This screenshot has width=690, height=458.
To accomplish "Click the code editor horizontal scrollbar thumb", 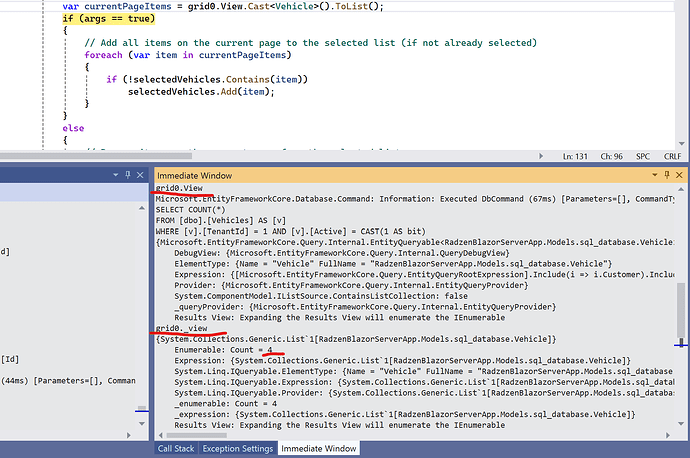I will click(x=95, y=155).
